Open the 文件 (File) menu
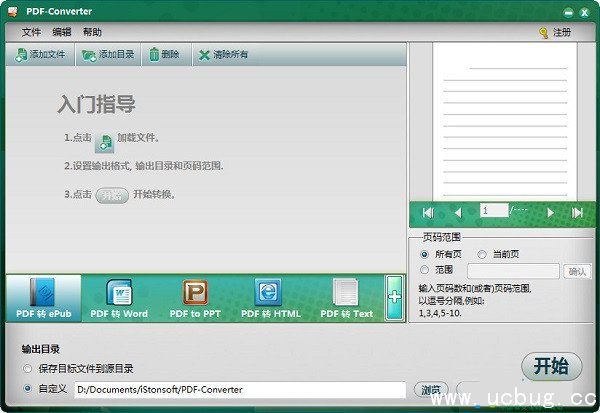Screen dimensions: 600x413 point(31,32)
